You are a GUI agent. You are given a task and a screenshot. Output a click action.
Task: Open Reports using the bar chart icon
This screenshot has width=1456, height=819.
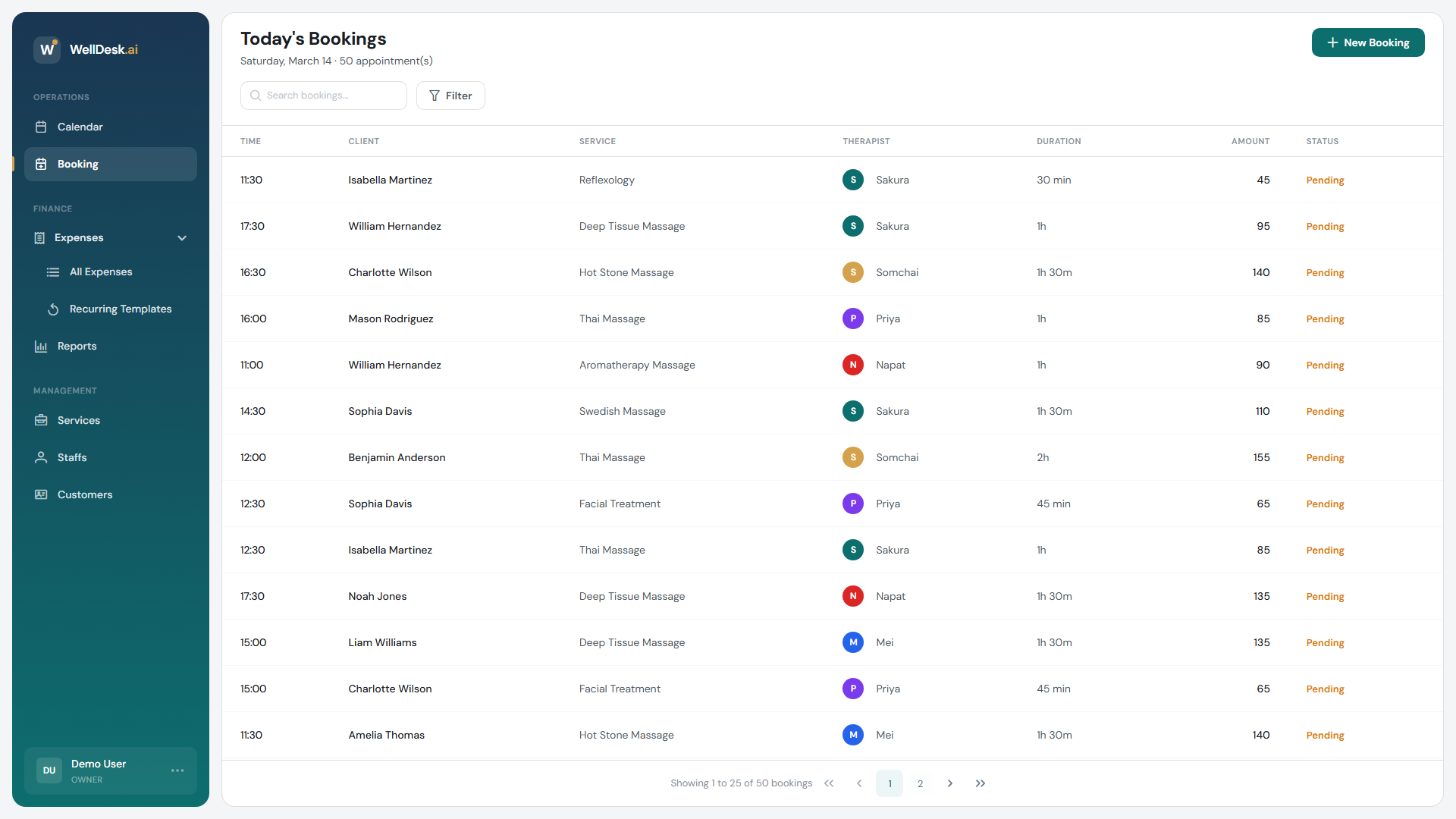pyautogui.click(x=42, y=346)
